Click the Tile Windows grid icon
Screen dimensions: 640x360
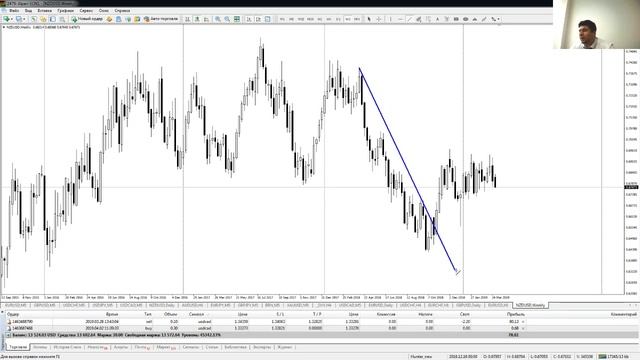pos(236,19)
